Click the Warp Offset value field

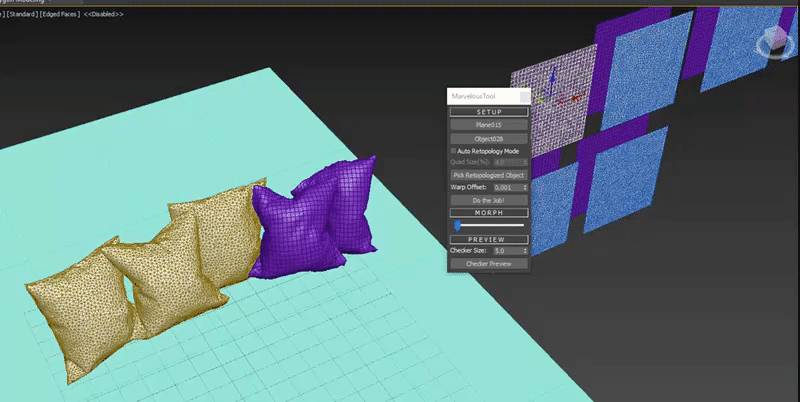(x=507, y=188)
